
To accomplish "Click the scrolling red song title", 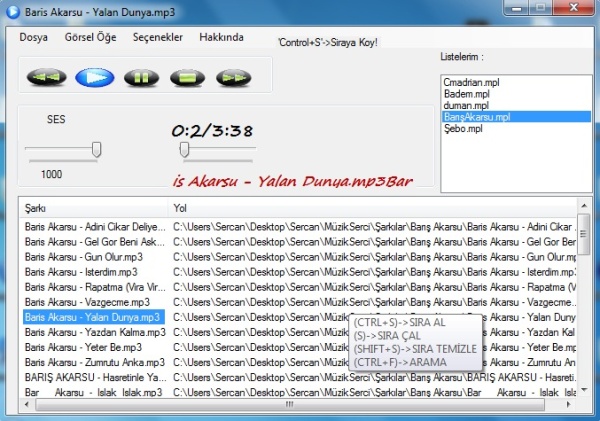I will coord(293,181).
